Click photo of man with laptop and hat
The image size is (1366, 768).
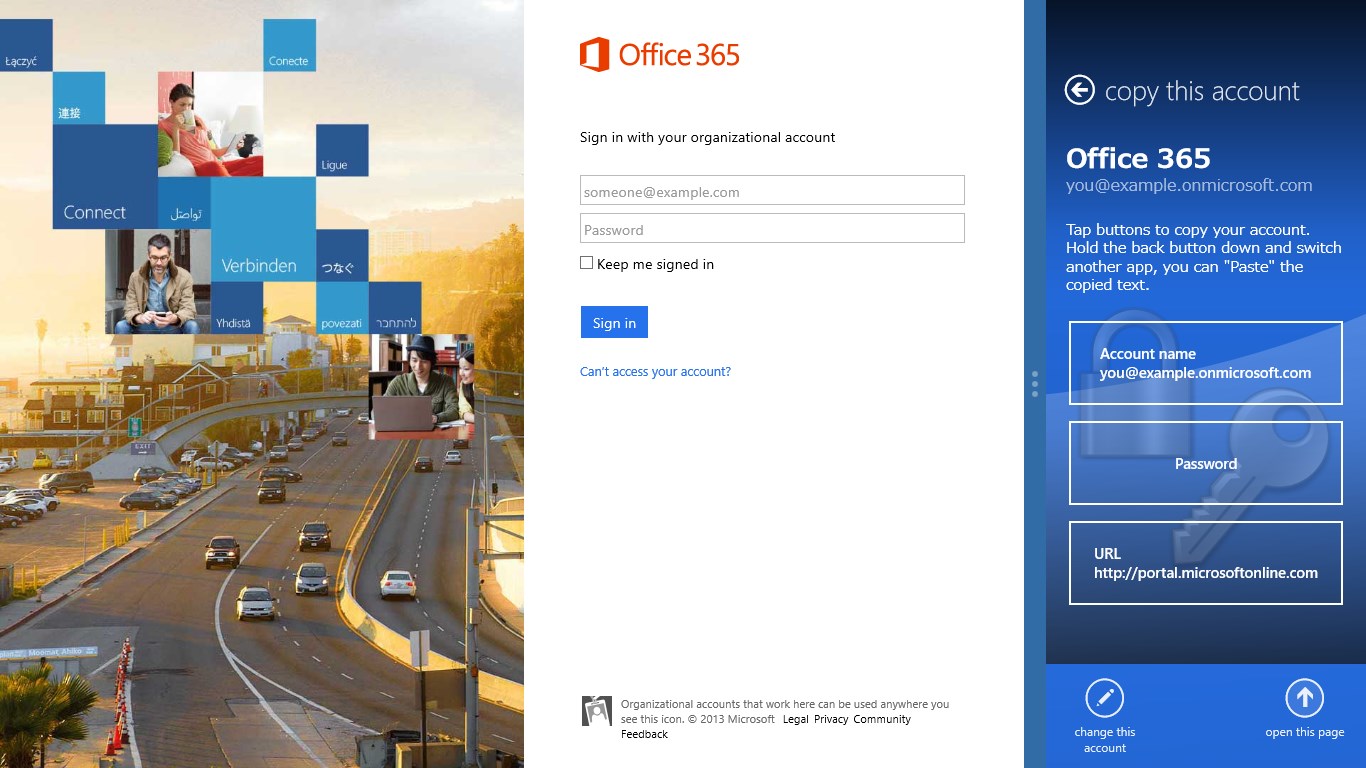tap(421, 387)
